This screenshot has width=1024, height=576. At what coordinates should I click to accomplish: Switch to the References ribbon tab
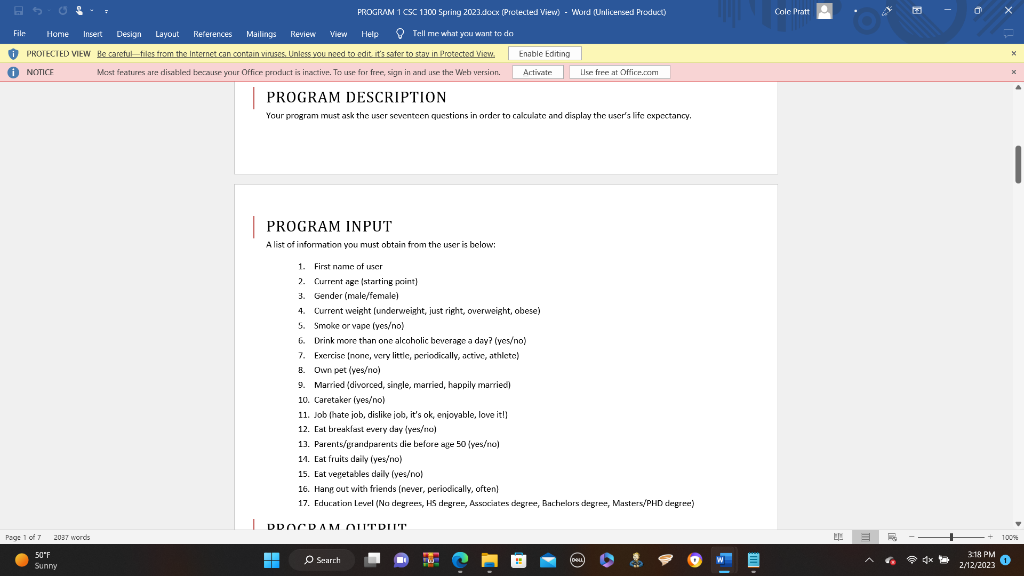coord(212,32)
